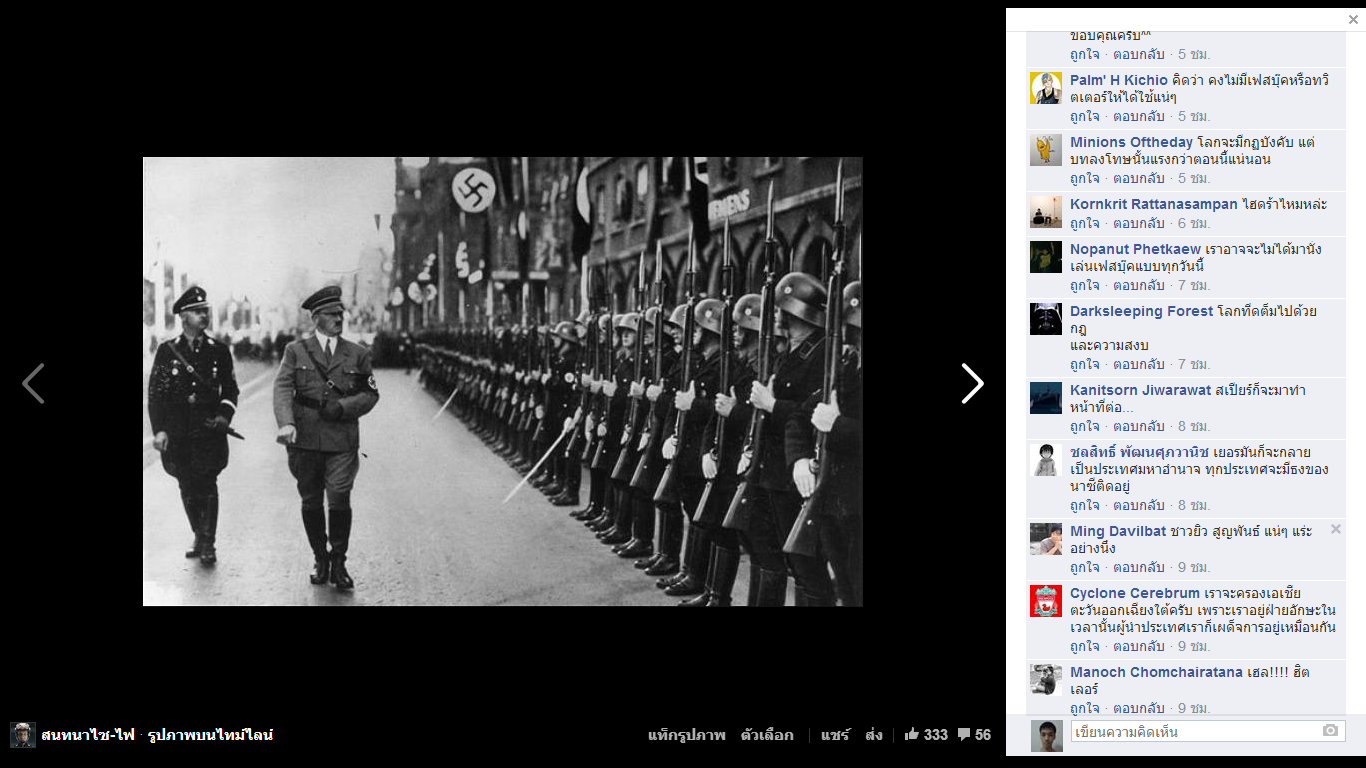
Task: Reply to Kanitsorn Jiwarawat via ตอบกลับ
Action: pyautogui.click(x=1139, y=426)
